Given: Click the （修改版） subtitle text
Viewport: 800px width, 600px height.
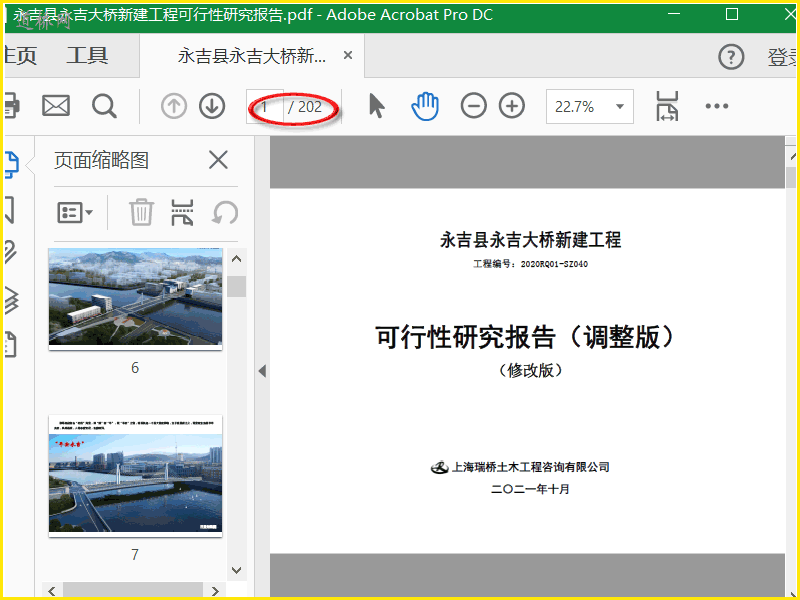Looking at the screenshot, I should pyautogui.click(x=531, y=370).
